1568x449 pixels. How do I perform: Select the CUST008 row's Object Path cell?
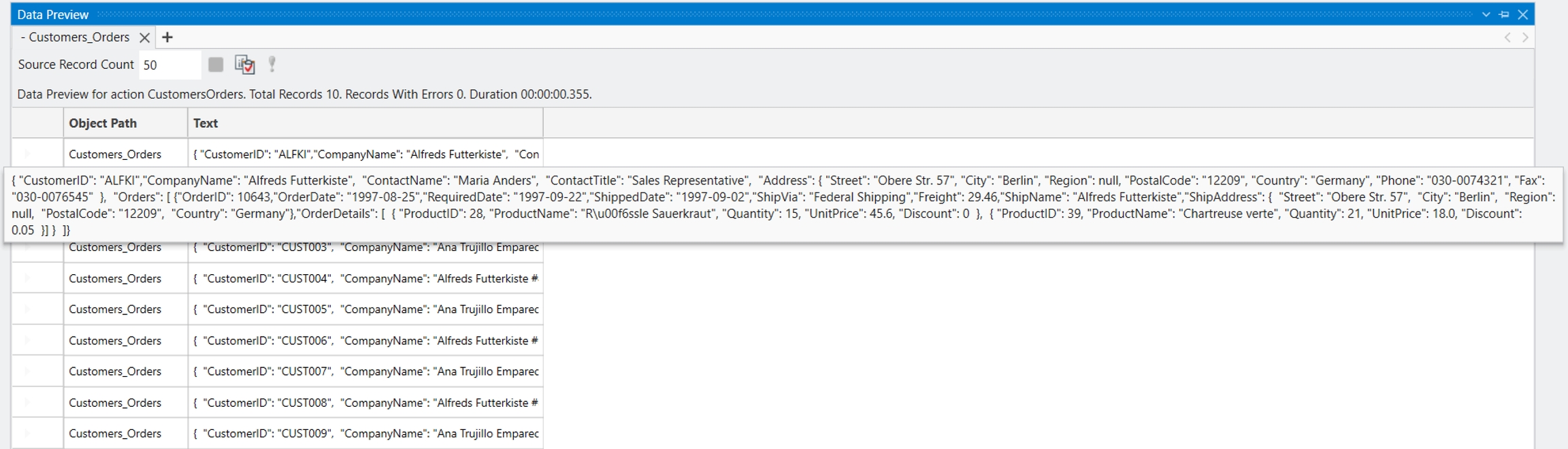tap(115, 403)
